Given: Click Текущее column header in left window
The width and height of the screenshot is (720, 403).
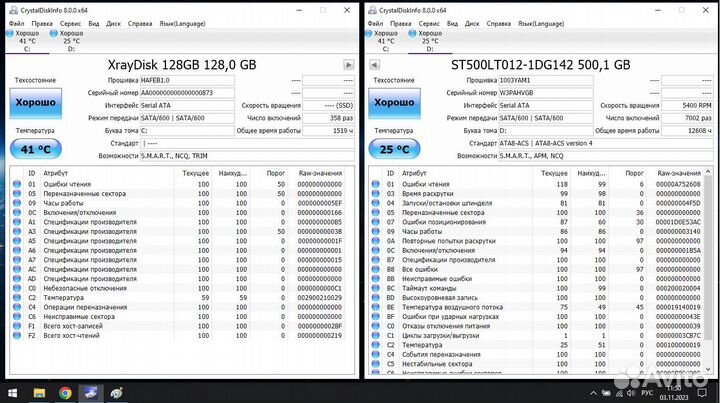Looking at the screenshot, I should tap(196, 173).
